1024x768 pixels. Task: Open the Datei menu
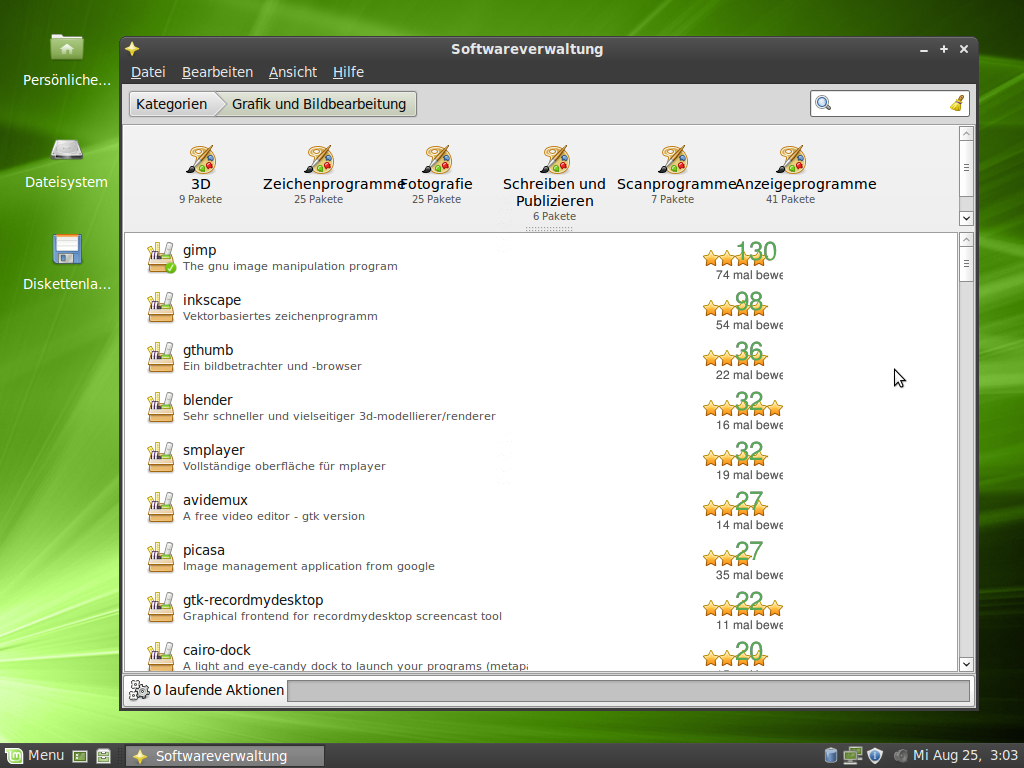(147, 71)
